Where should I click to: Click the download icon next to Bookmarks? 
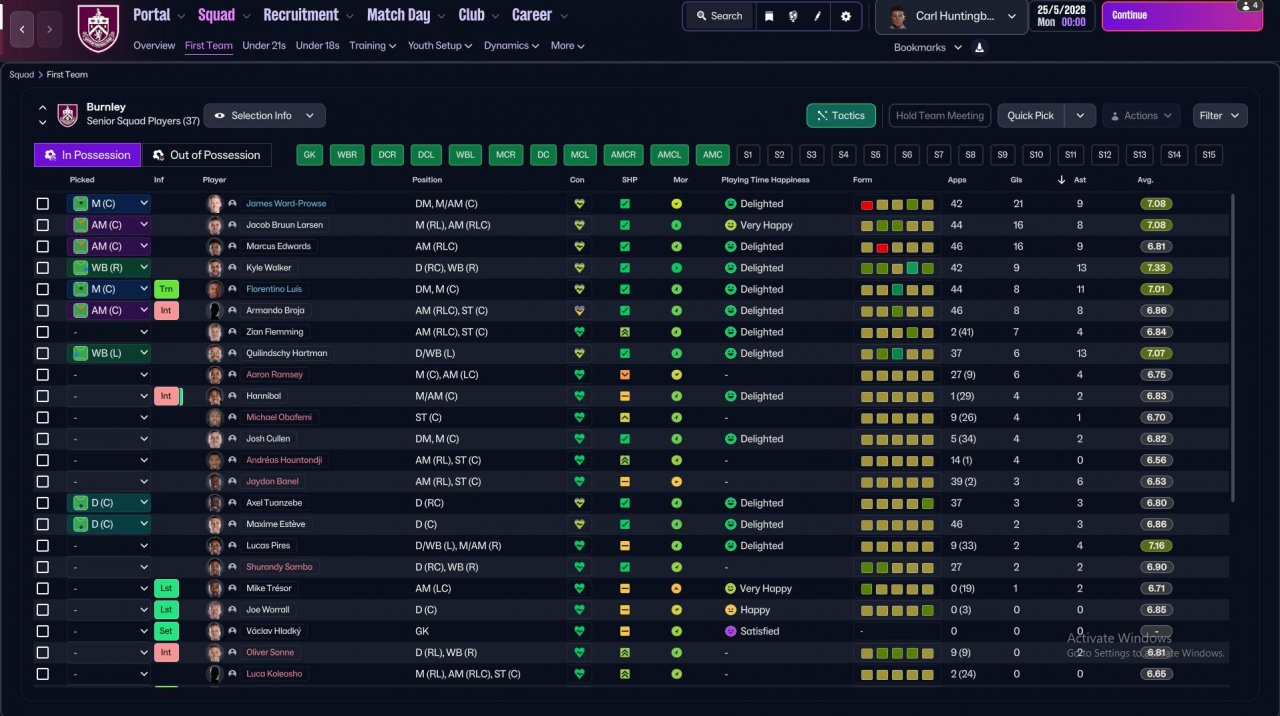[x=979, y=47]
